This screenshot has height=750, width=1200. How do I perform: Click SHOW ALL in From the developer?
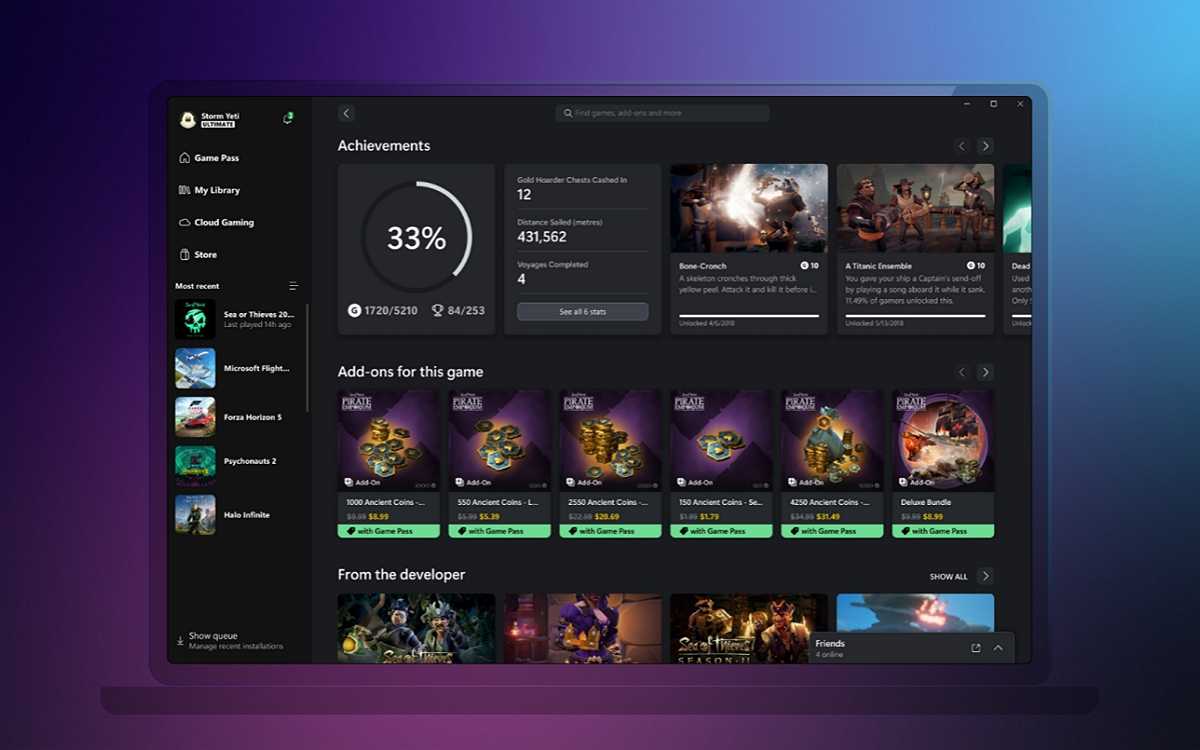pos(948,577)
